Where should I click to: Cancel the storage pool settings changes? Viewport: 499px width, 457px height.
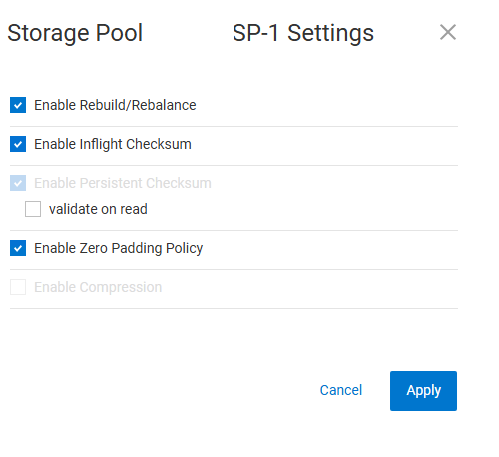[x=341, y=390]
